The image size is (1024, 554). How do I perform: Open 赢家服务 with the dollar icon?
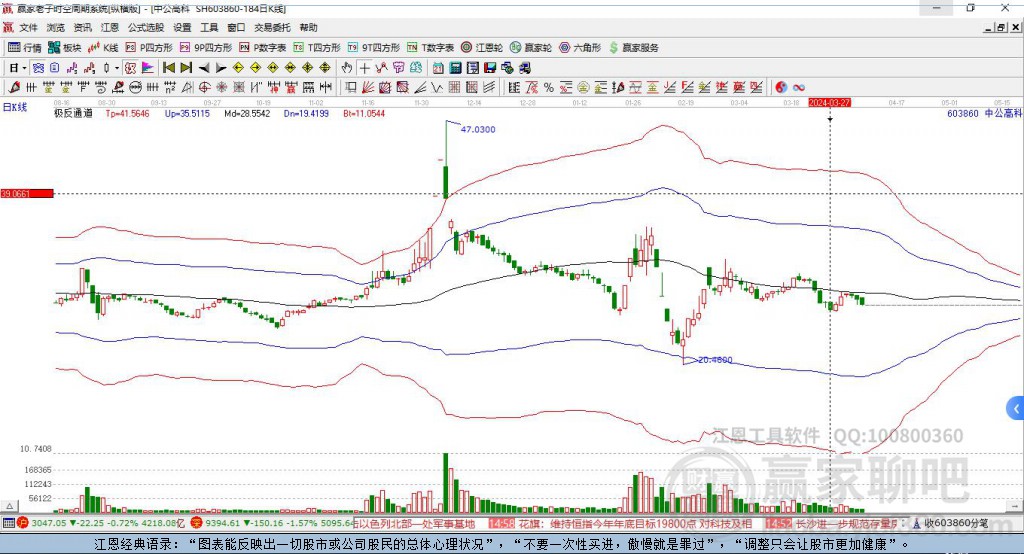[633, 48]
